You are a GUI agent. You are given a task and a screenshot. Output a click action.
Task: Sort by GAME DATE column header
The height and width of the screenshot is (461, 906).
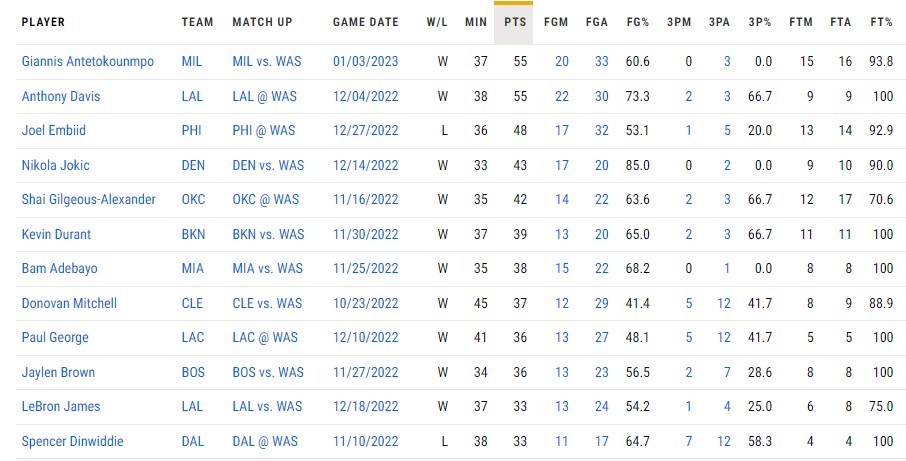[366, 23]
